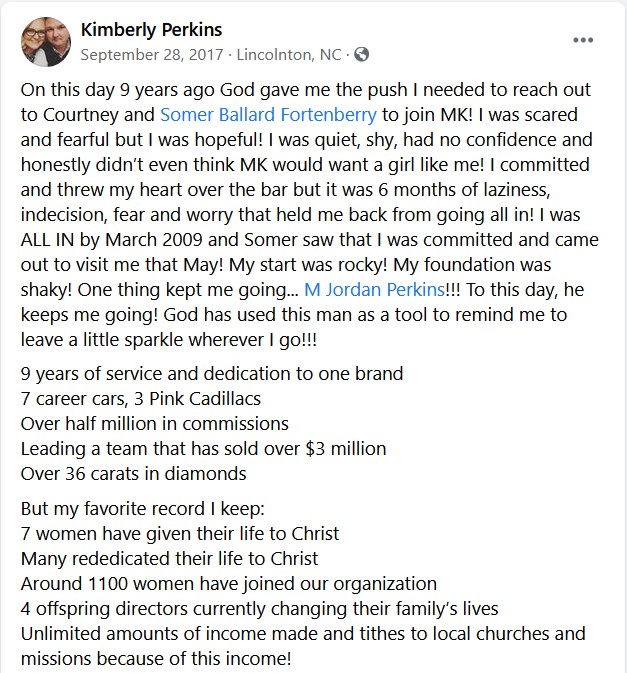Click the 'But my favorite record I keep:' line
The image size is (627, 673).
142,509
